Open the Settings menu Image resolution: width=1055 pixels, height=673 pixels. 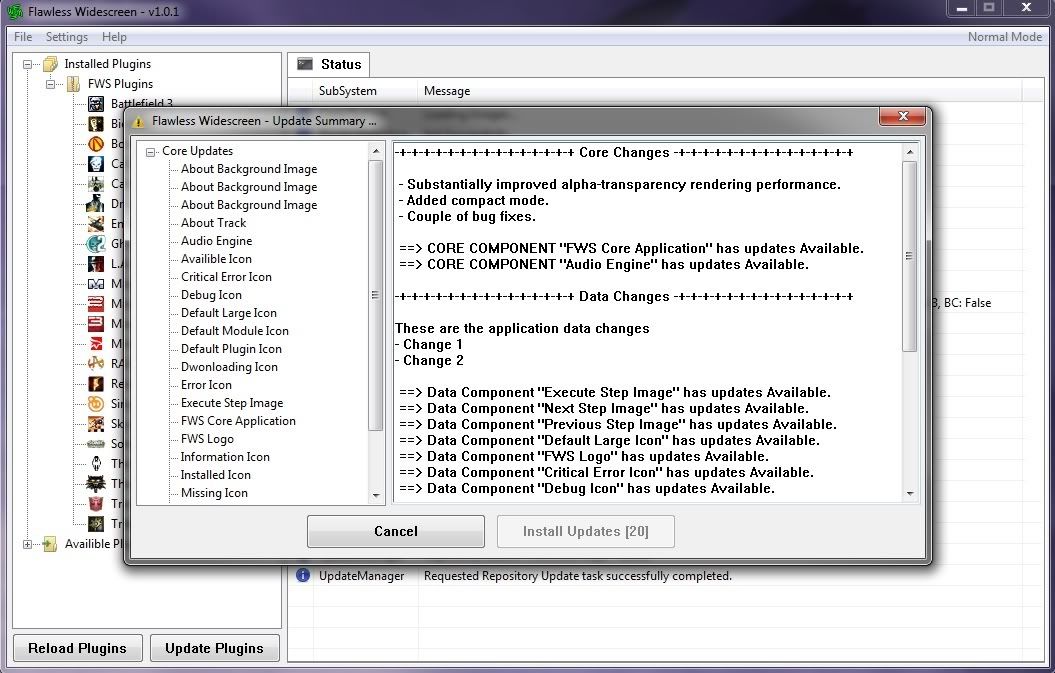[67, 37]
